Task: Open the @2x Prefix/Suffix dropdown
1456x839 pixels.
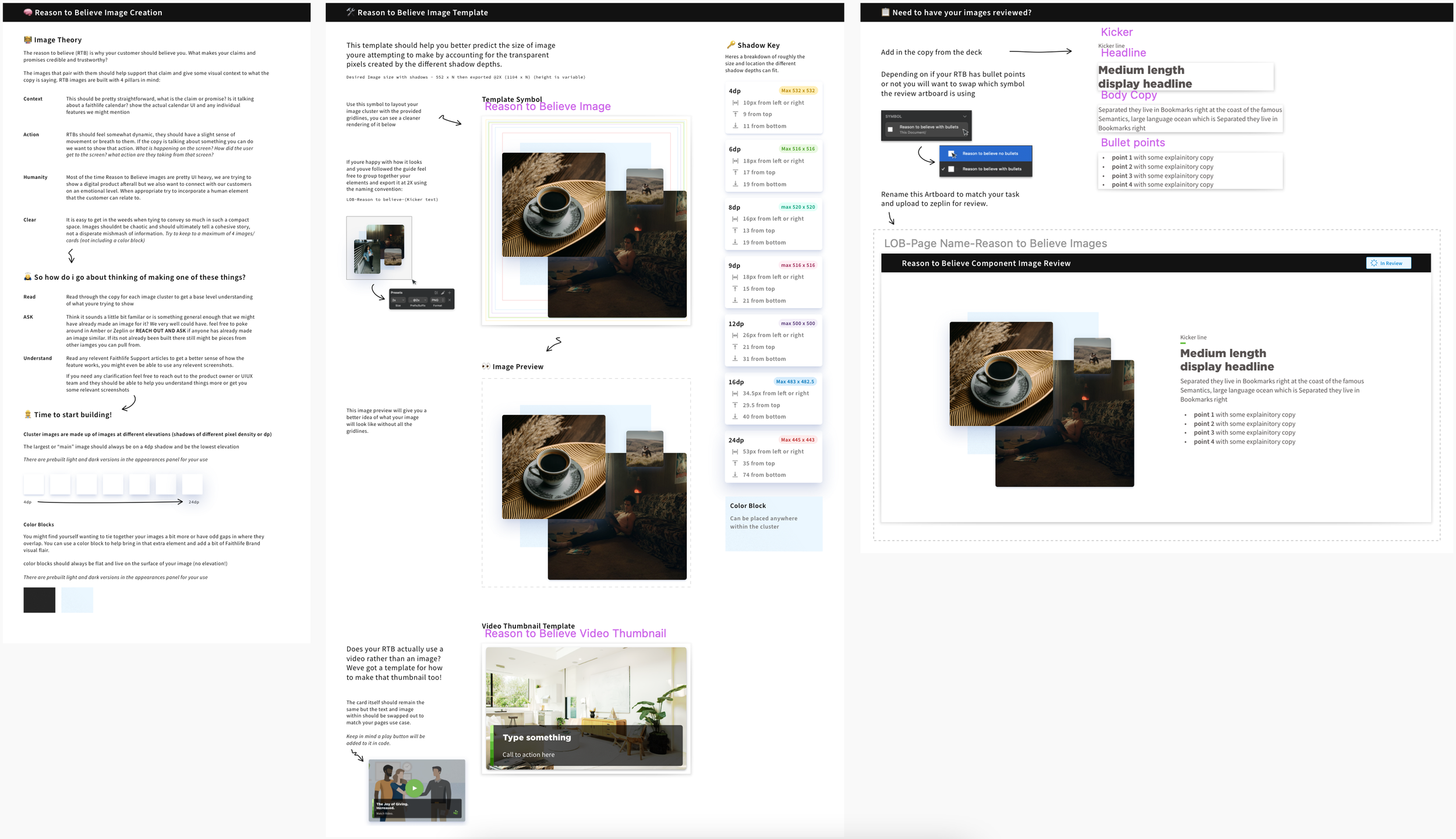Action: click(x=418, y=300)
